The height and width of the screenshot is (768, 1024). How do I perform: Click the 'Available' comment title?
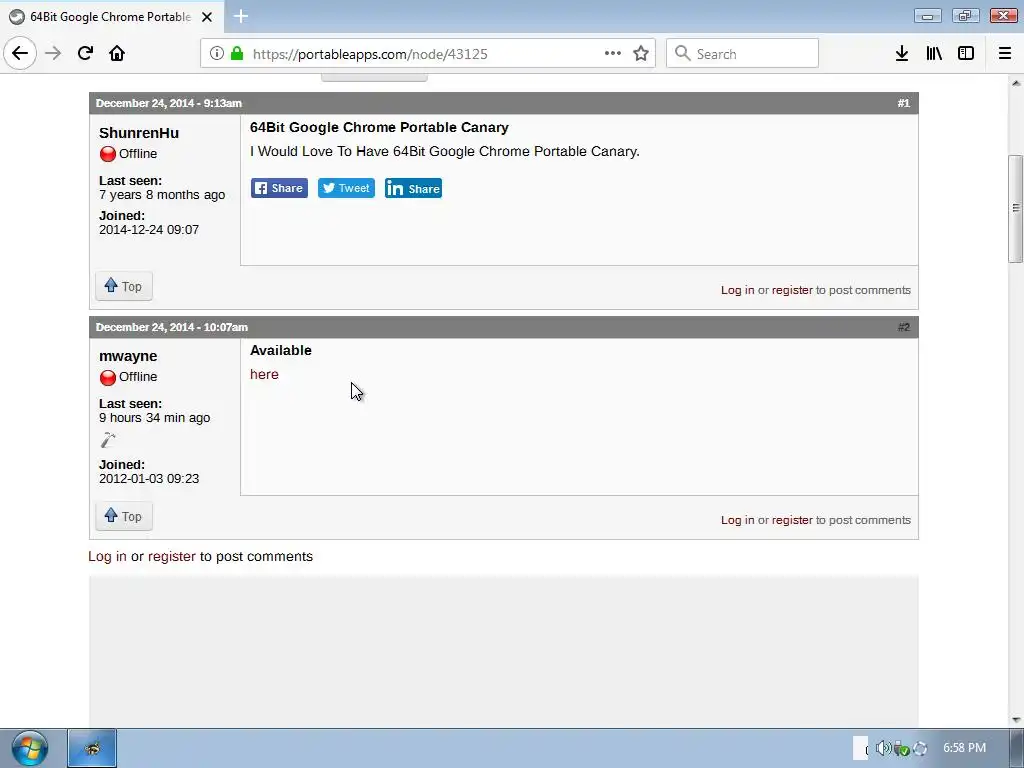tap(281, 350)
